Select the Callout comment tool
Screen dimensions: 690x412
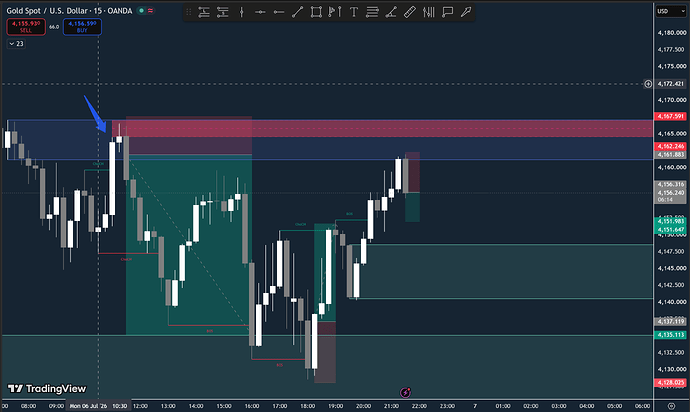448,12
